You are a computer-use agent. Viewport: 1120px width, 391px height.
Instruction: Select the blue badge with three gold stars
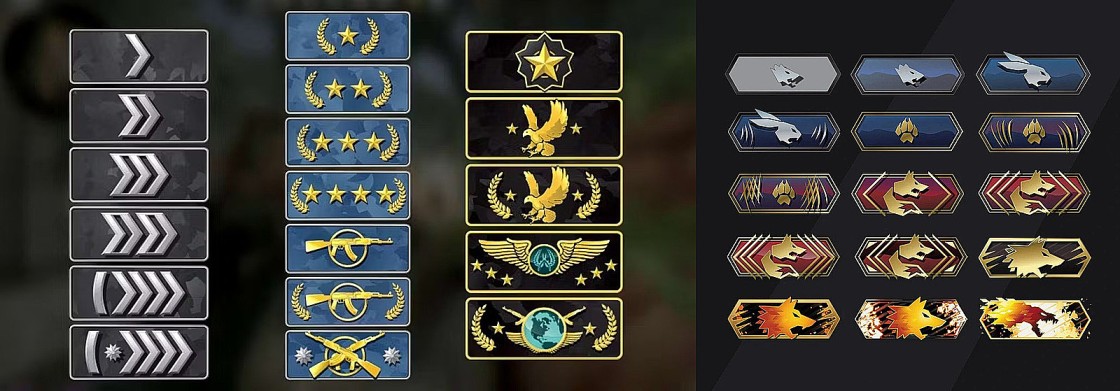point(348,142)
